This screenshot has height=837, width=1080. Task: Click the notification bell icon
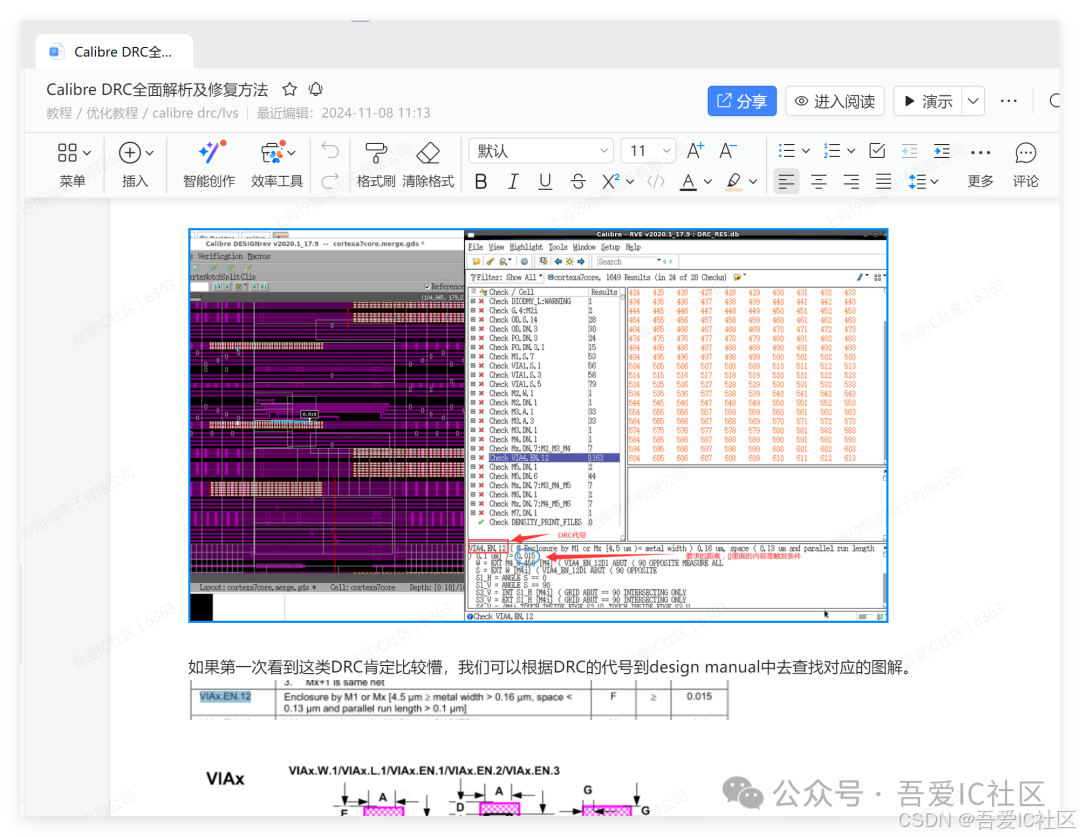315,90
